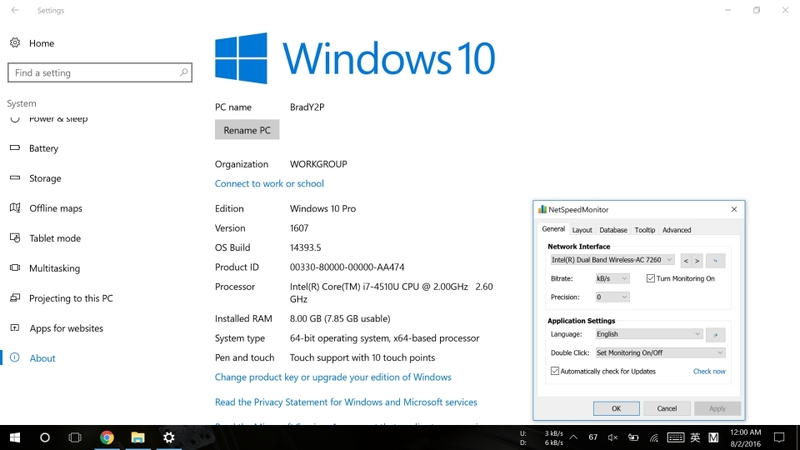Open Offline maps settings
The image size is (800, 450).
[56, 208]
